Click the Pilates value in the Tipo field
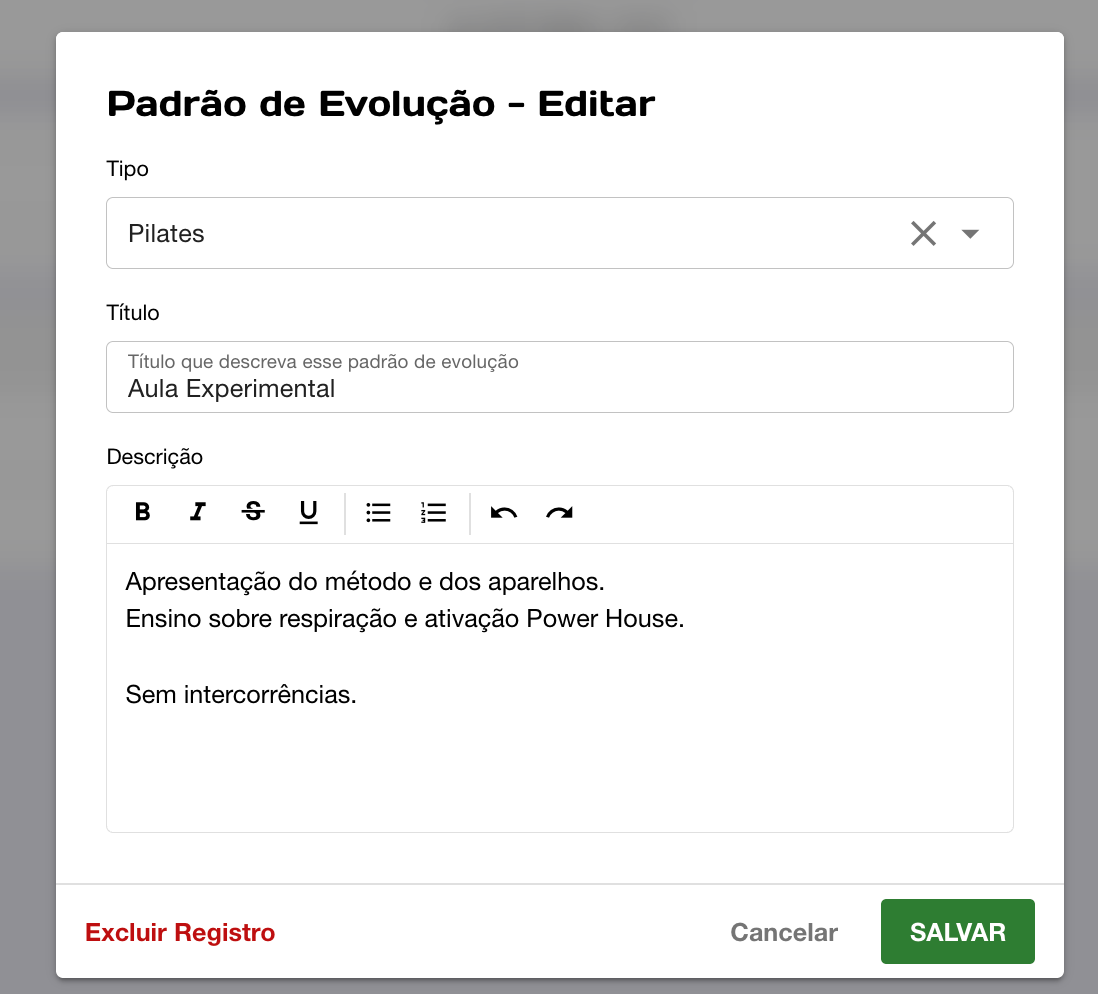This screenshot has height=994, width=1098. (x=166, y=234)
